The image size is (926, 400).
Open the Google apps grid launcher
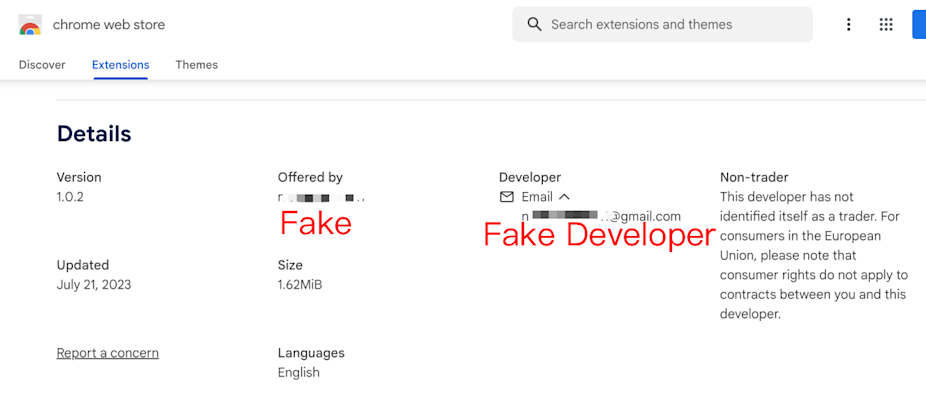886,24
